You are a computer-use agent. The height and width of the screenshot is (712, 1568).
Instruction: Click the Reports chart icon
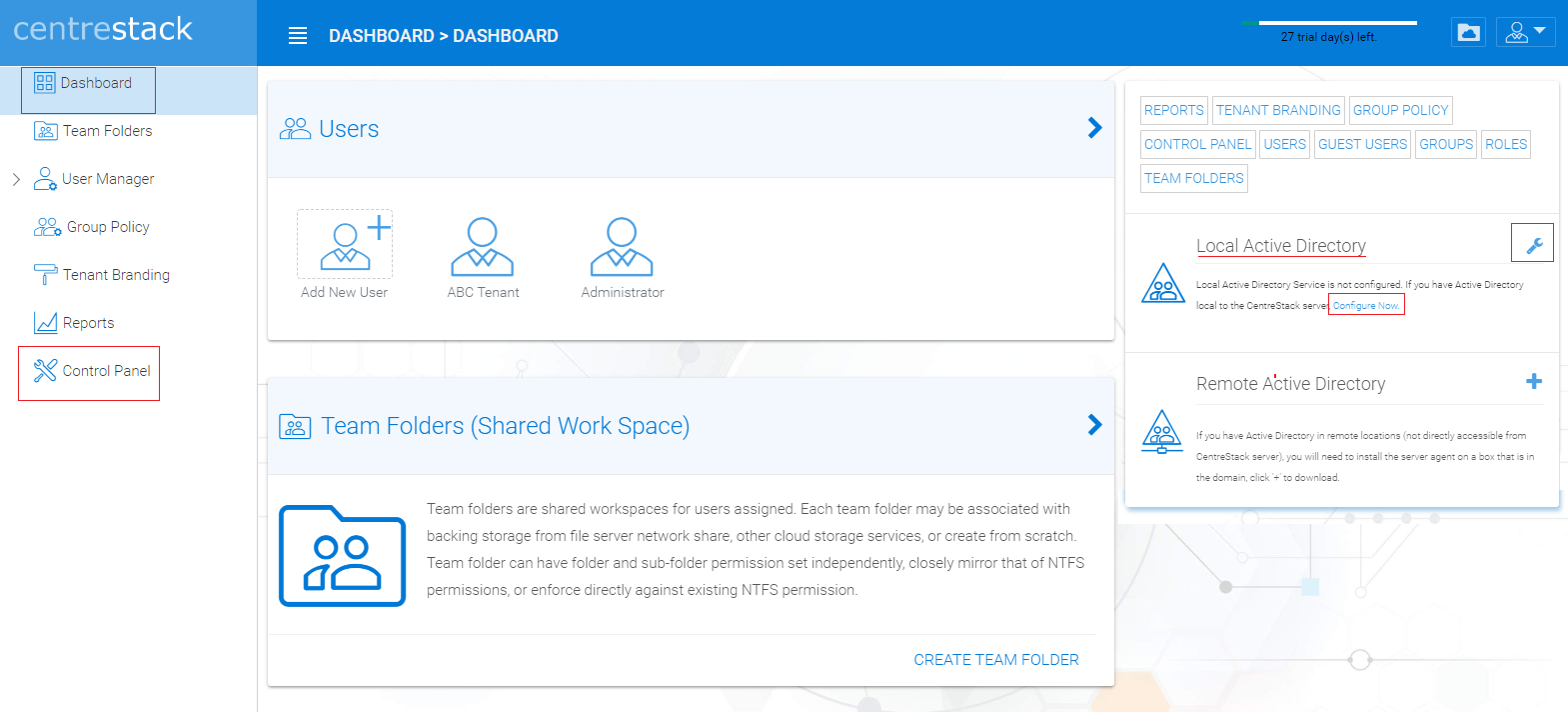46,322
